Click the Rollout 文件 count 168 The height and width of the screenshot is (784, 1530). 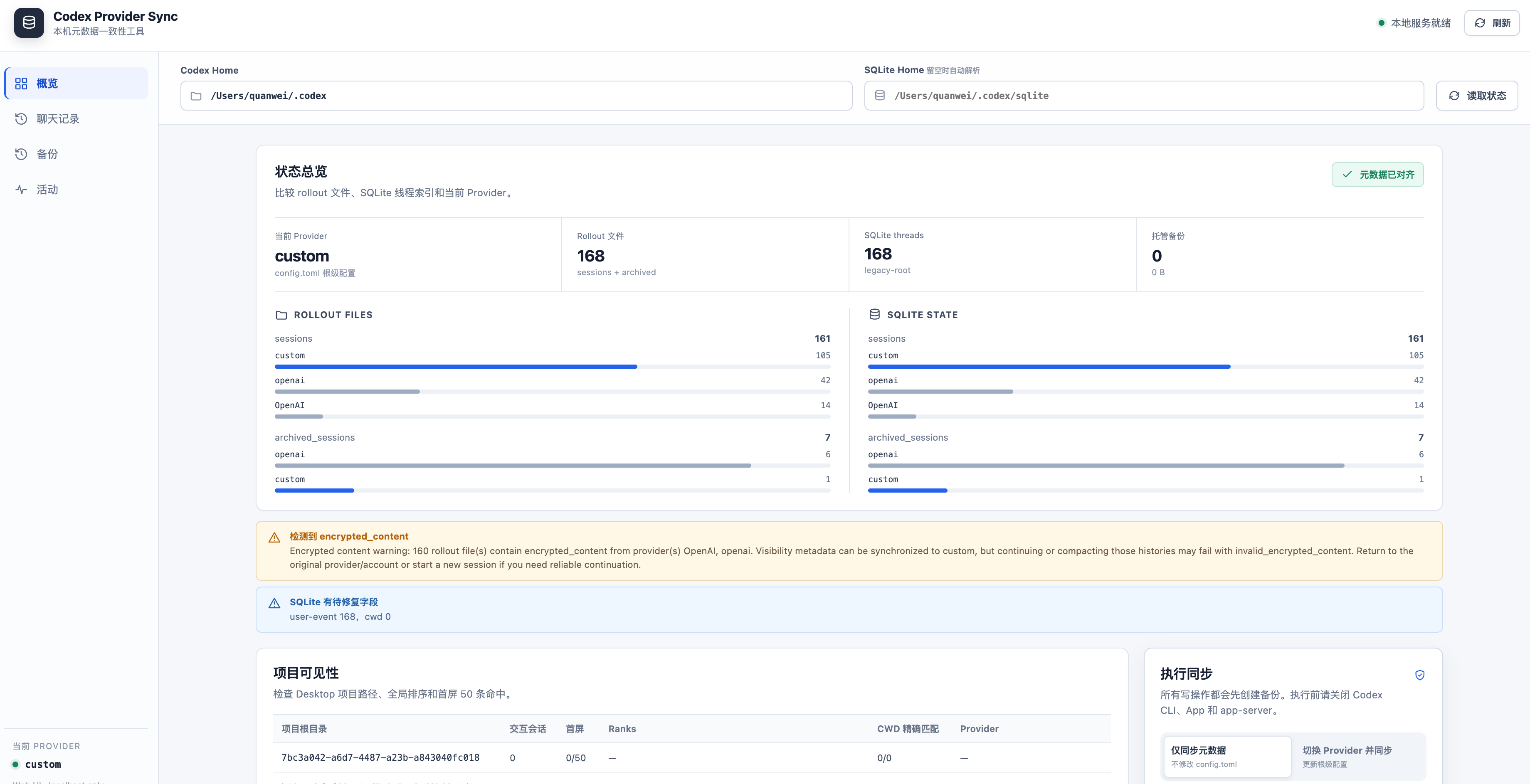point(591,256)
